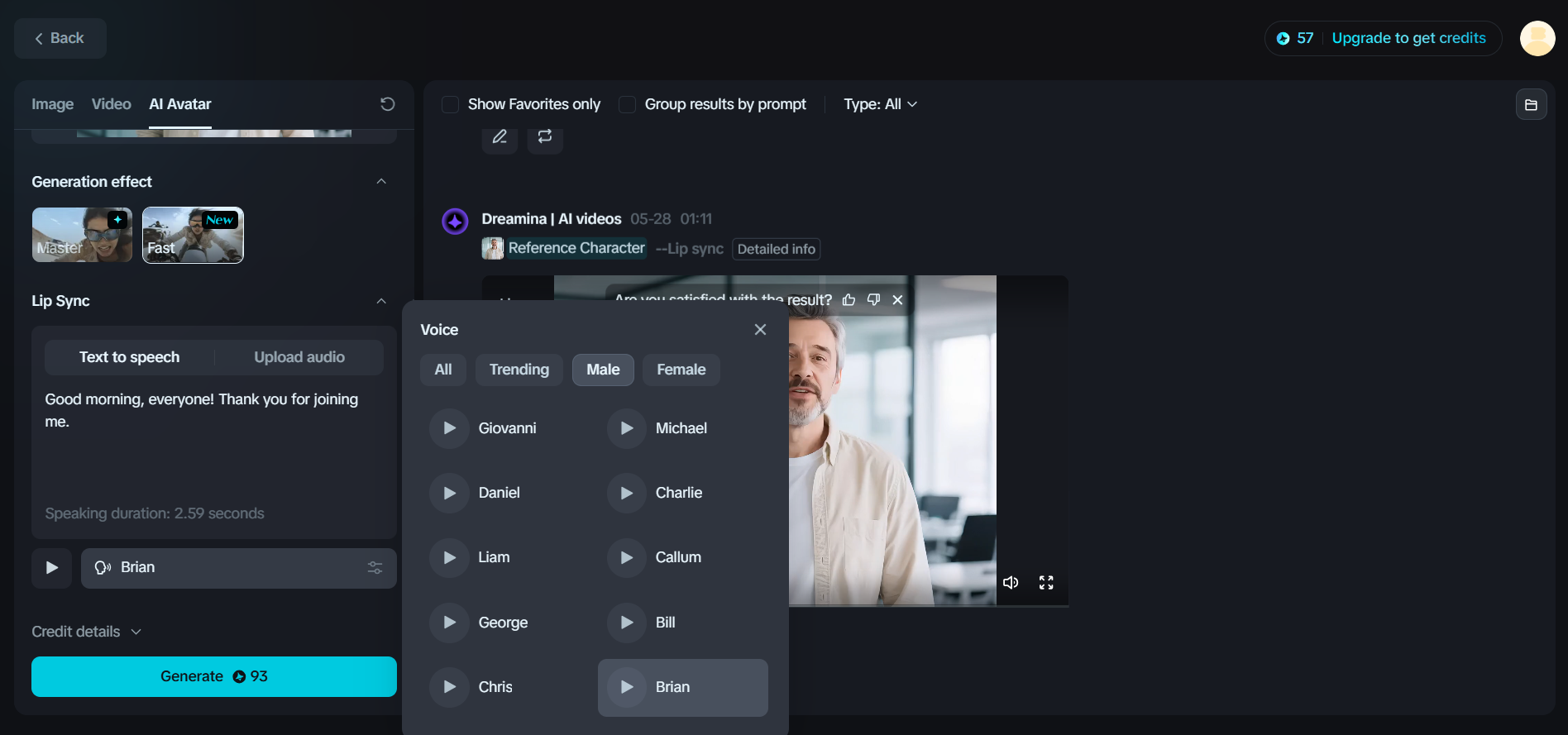1568x735 pixels.
Task: Select the Chris voice name
Action: coord(495,687)
